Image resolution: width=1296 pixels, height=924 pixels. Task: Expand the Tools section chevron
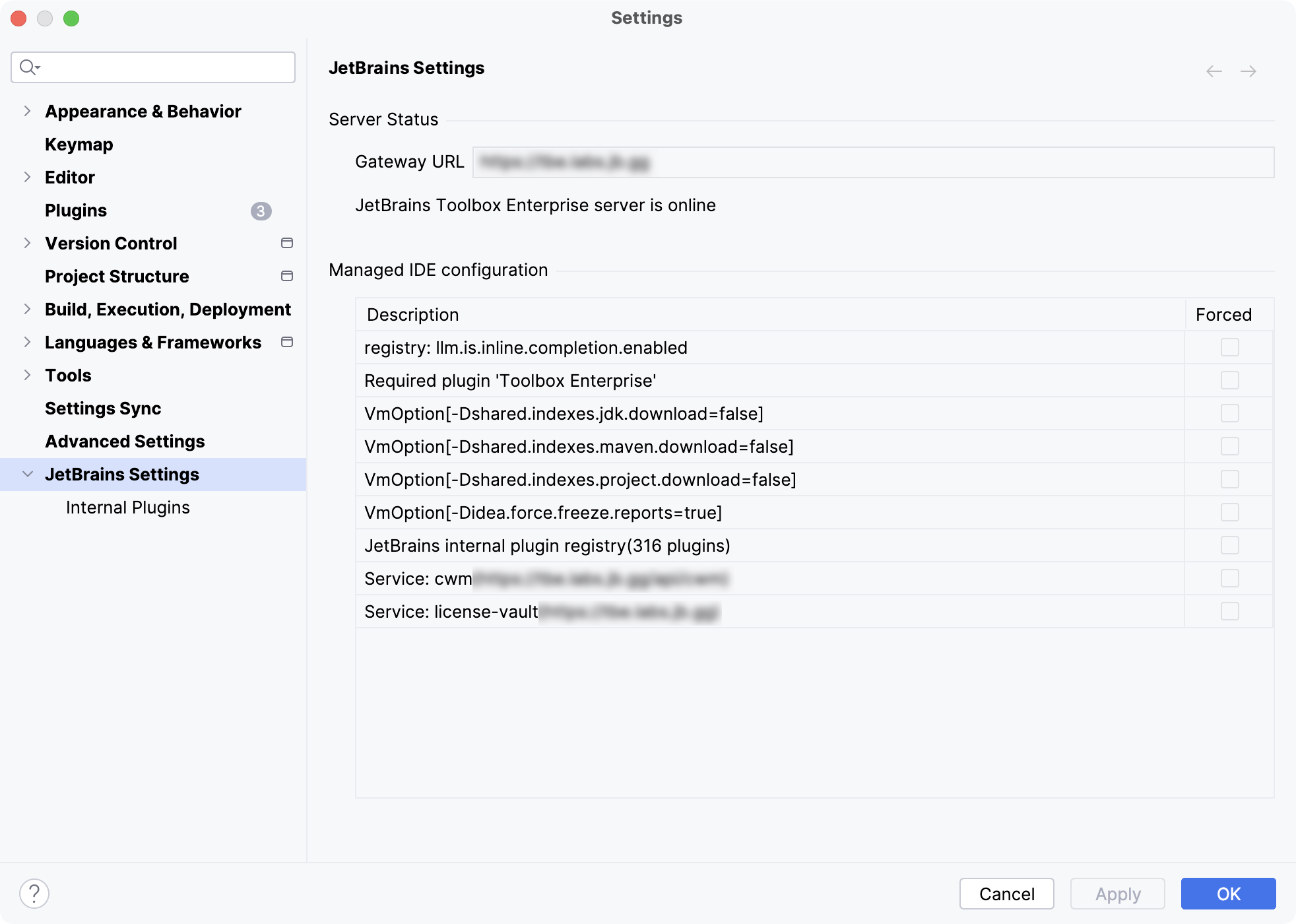coord(27,375)
